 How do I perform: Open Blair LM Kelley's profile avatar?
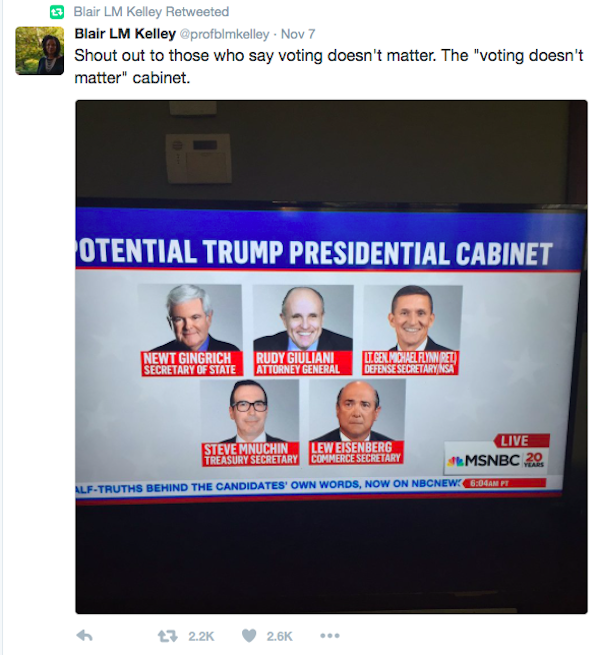[40, 51]
